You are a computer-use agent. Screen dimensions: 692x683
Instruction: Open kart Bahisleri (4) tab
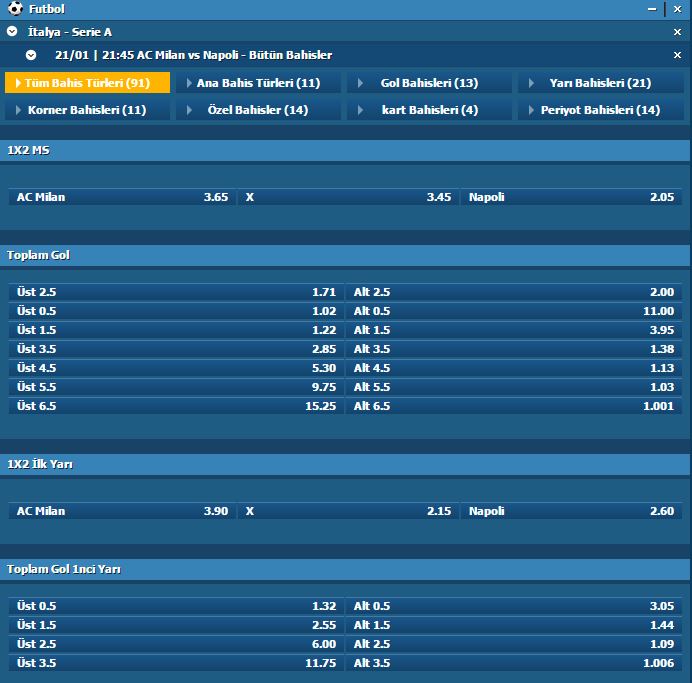pos(429,110)
